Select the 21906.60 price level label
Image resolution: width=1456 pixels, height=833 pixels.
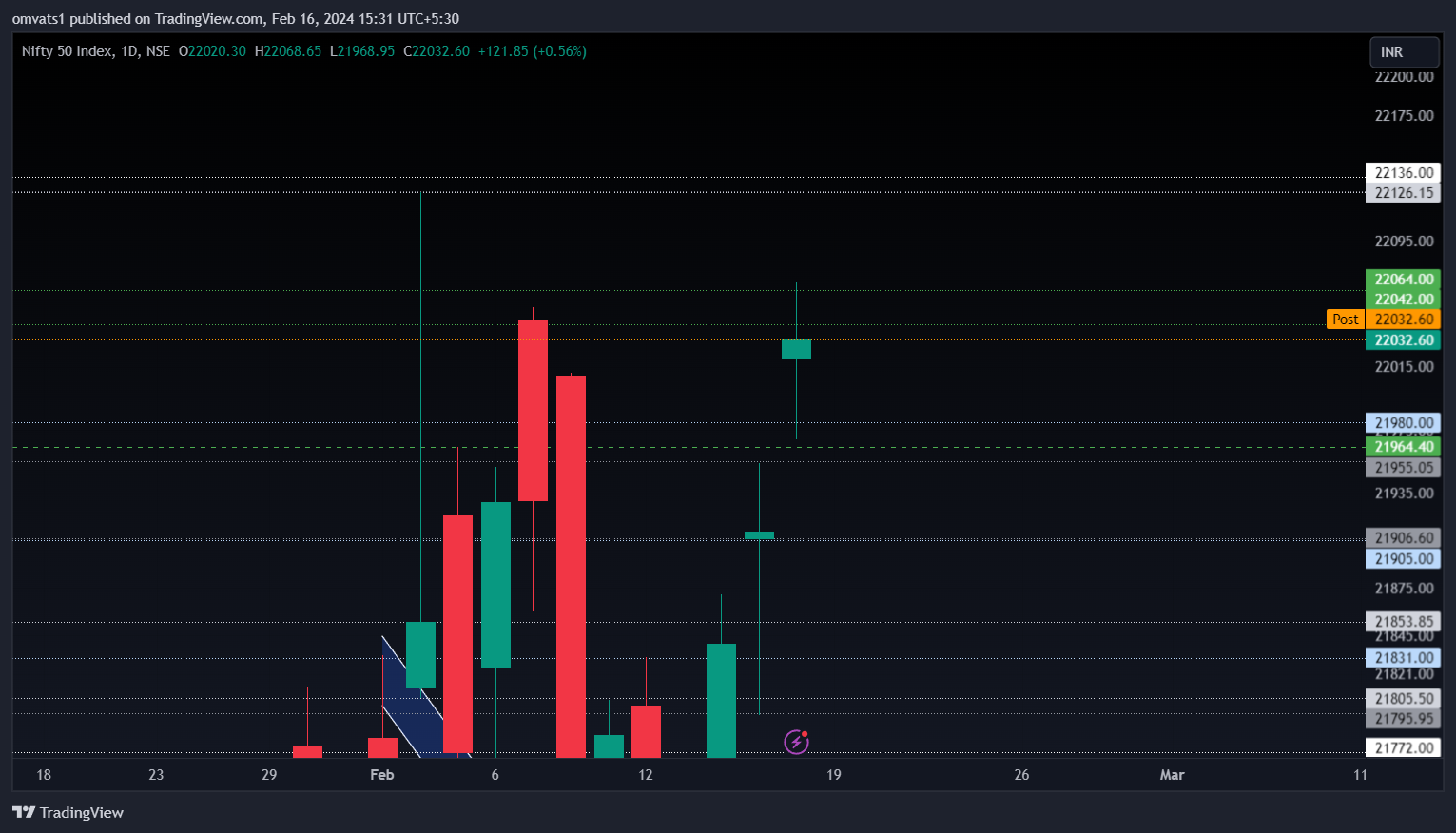(1403, 538)
